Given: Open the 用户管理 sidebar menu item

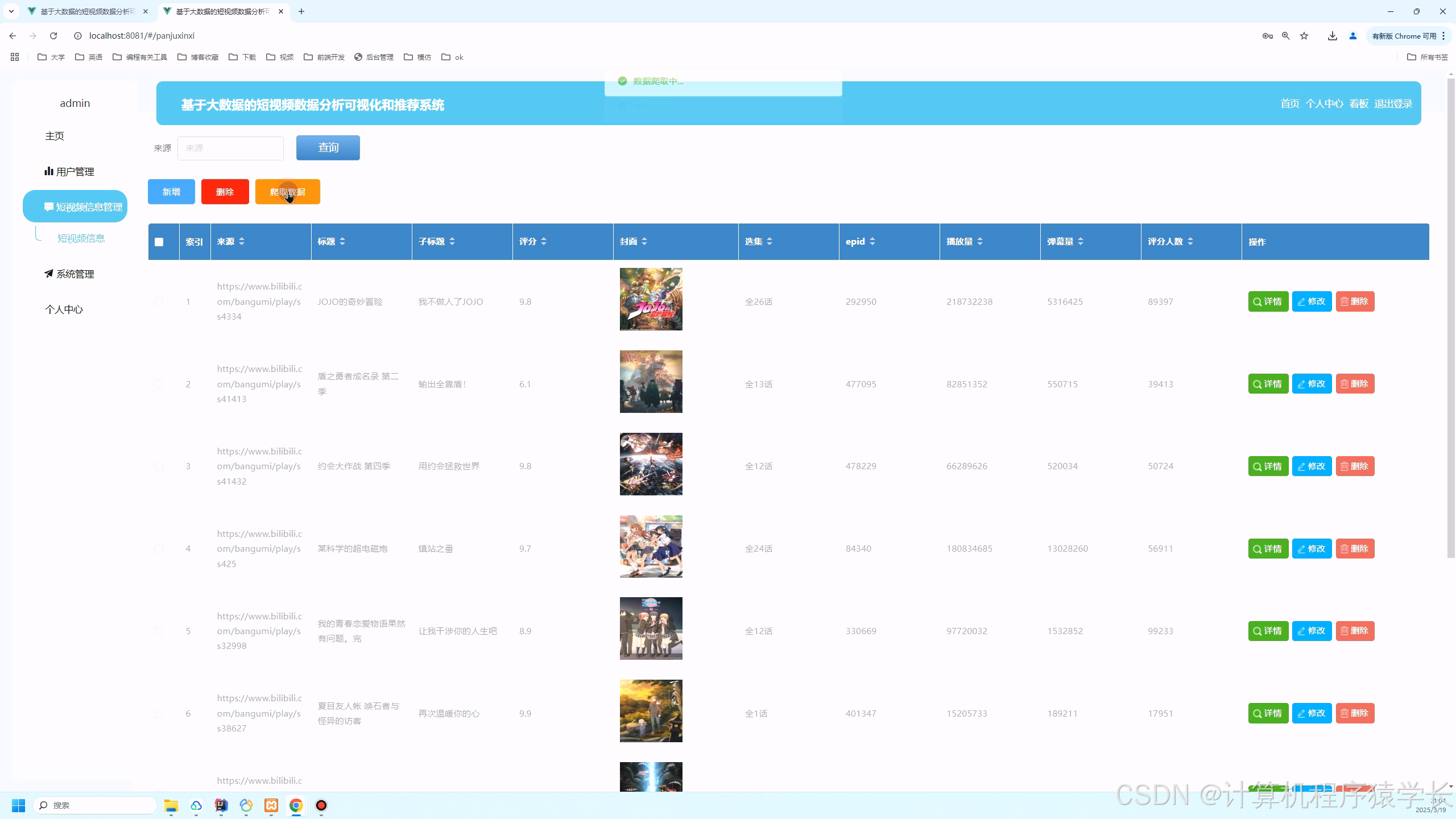Looking at the screenshot, I should click(69, 172).
